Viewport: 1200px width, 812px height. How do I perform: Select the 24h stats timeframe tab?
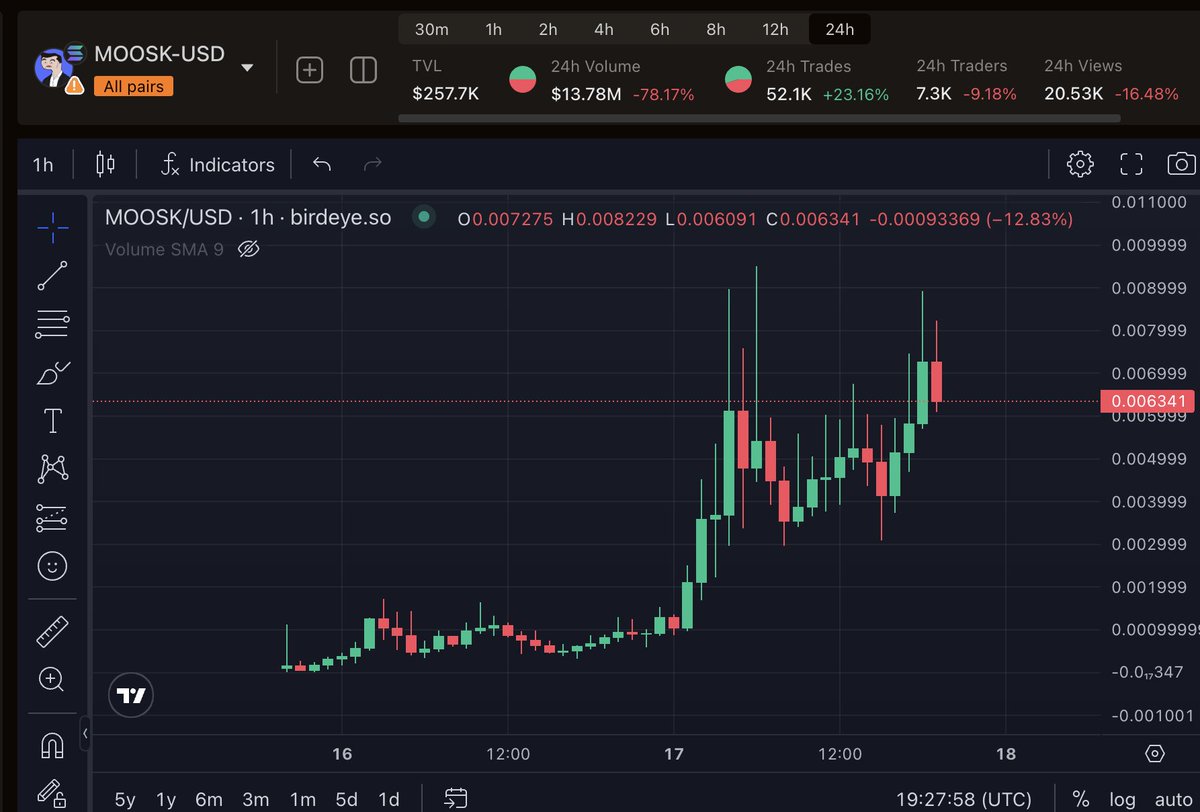[x=839, y=29]
